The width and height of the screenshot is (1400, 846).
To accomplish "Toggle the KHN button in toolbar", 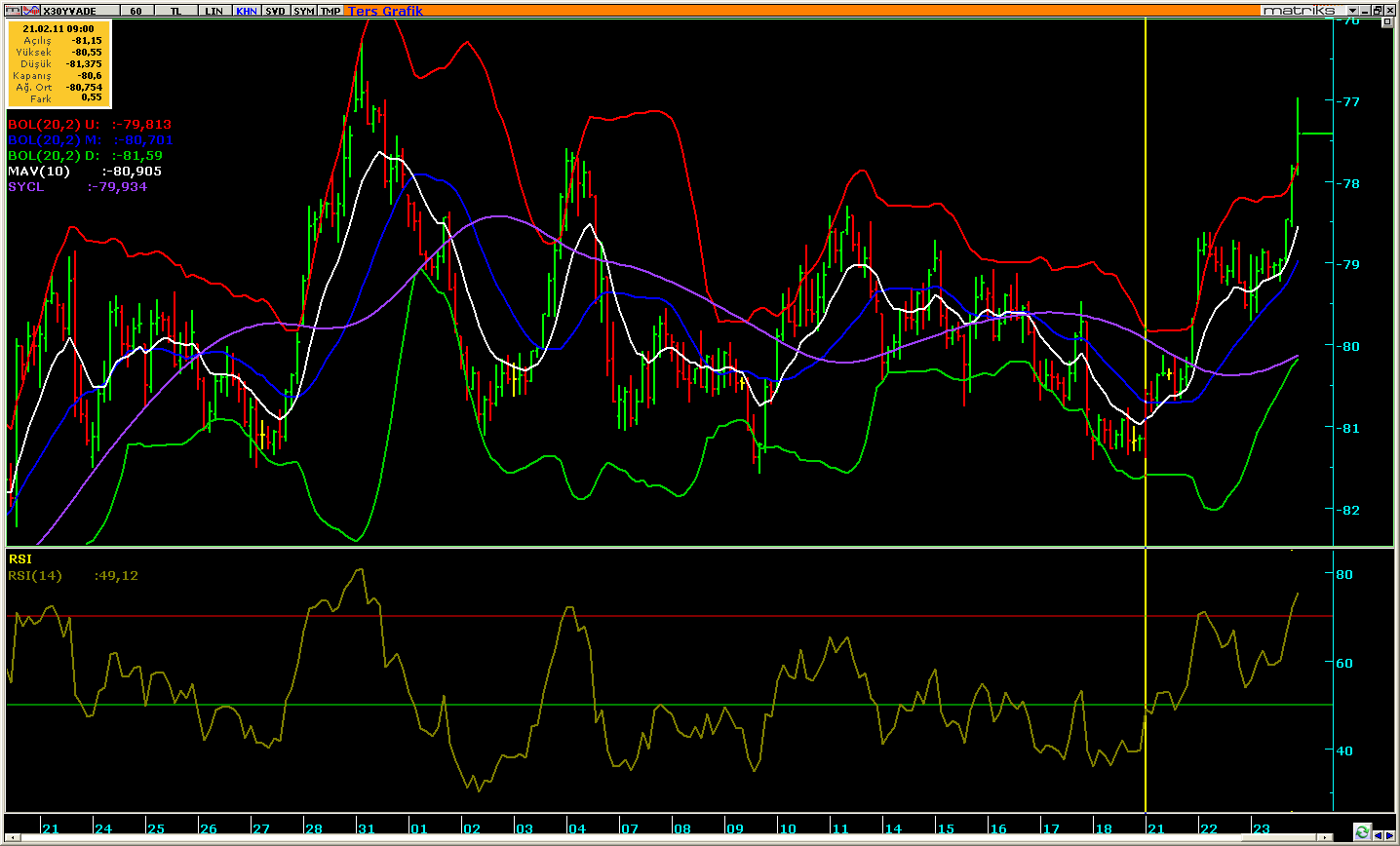I will tap(246, 10).
